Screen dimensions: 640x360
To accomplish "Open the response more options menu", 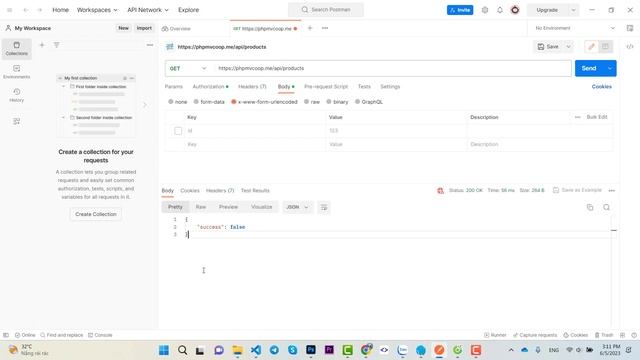I will (x=611, y=191).
